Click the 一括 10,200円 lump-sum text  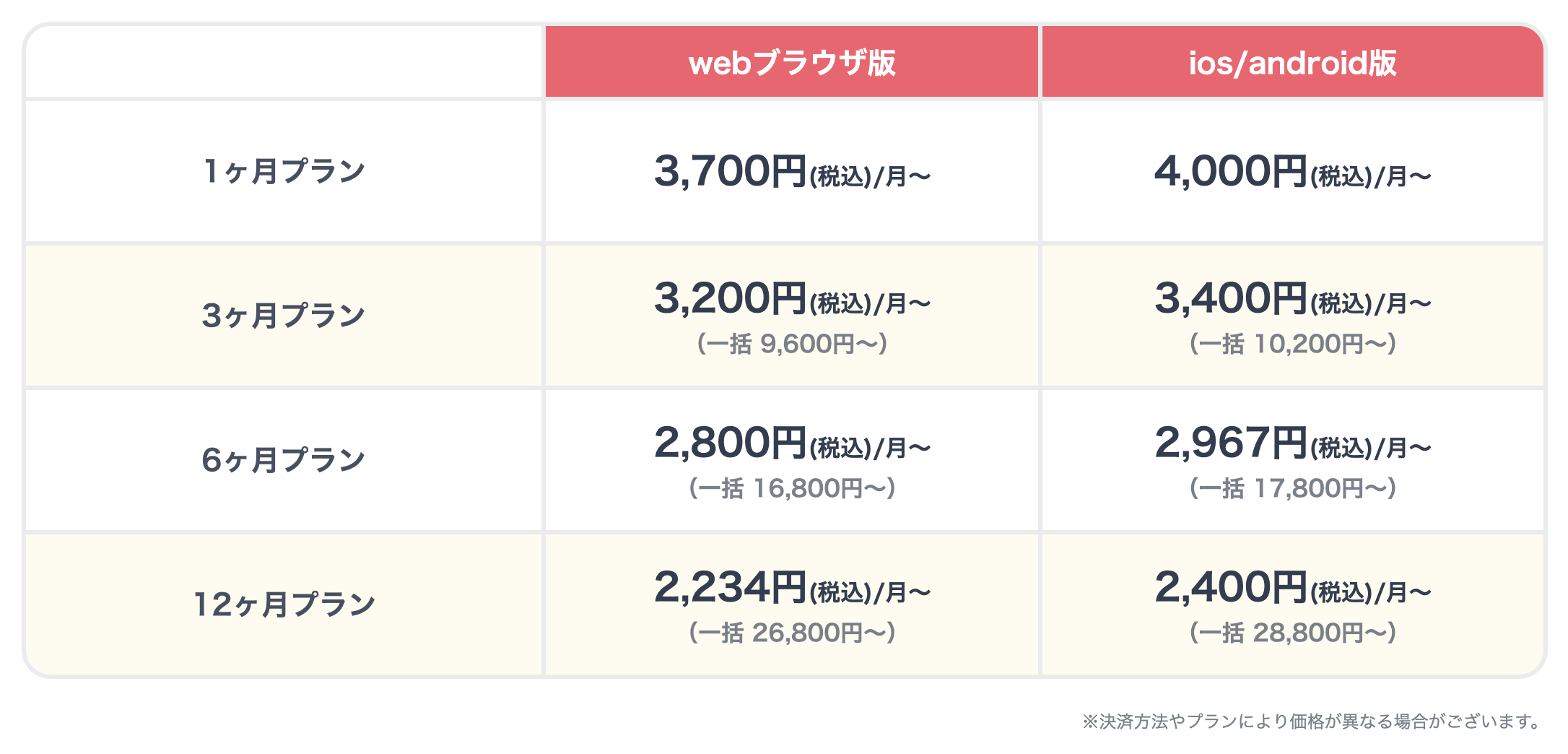coord(1292,344)
